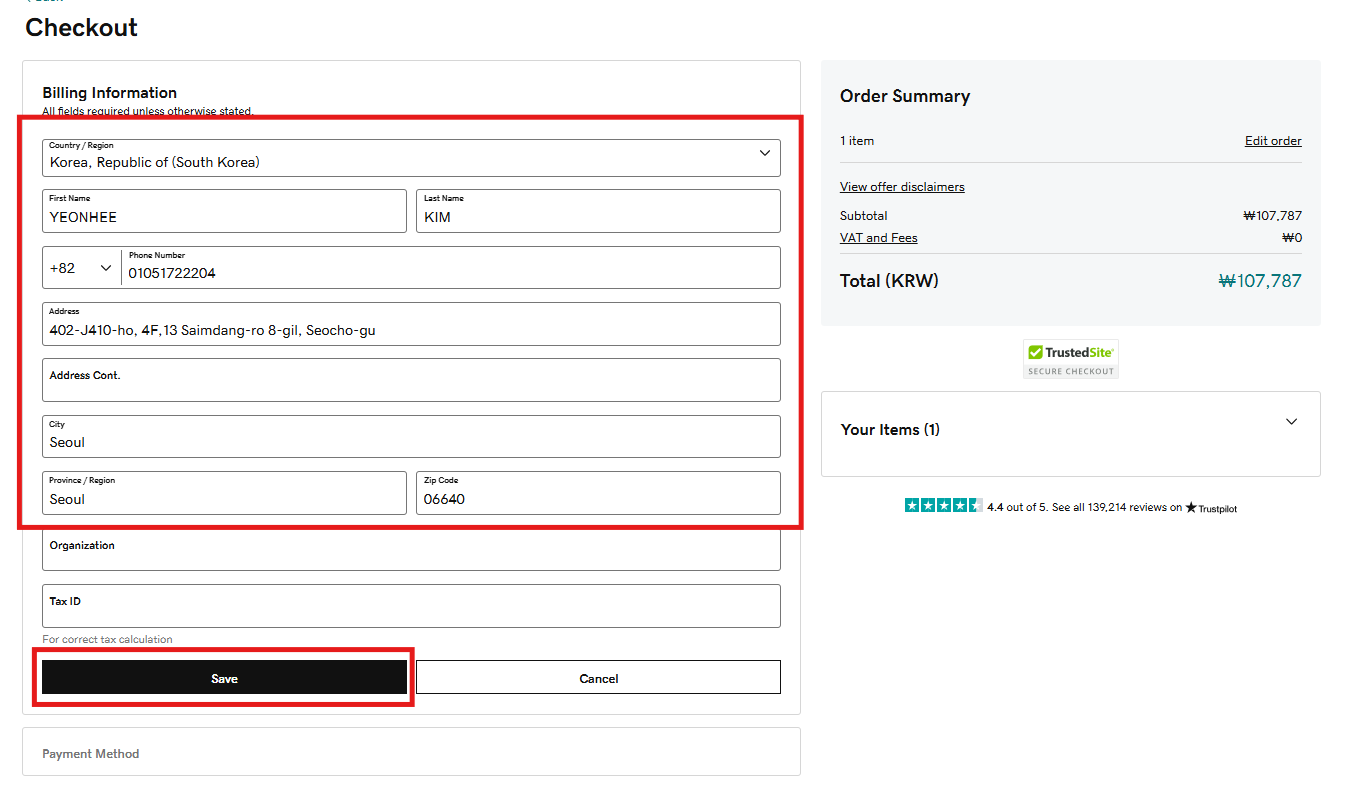Screen dimensions: 1347x787
Task: Open the +82 phone country code dropdown
Action: (x=82, y=268)
